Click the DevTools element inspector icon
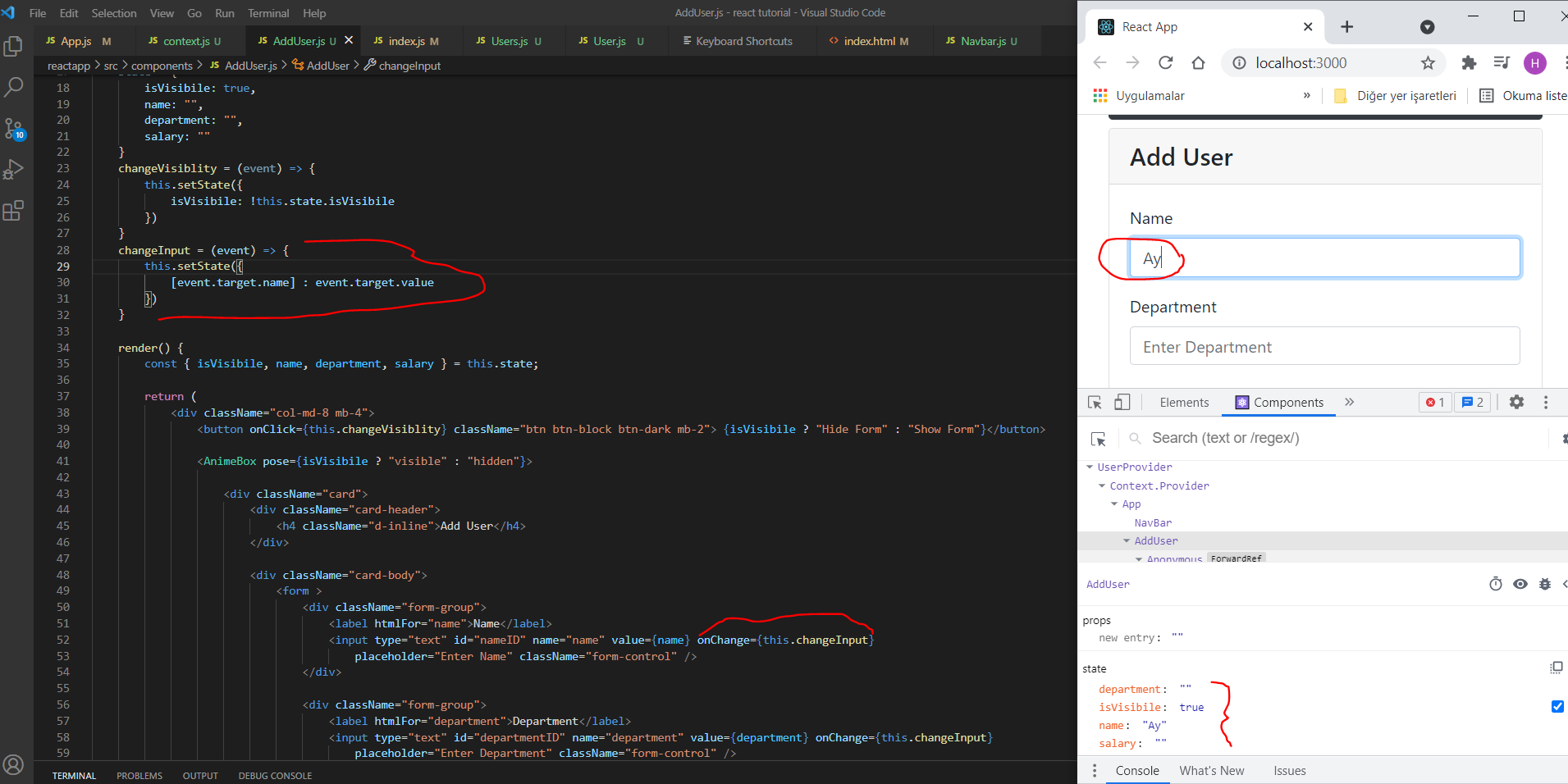Viewport: 1568px width, 784px height. [x=1095, y=402]
